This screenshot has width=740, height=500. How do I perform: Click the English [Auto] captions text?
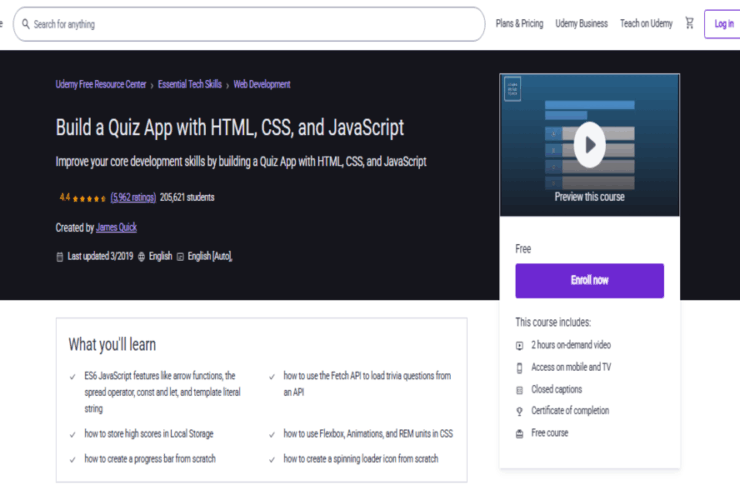click(x=210, y=256)
